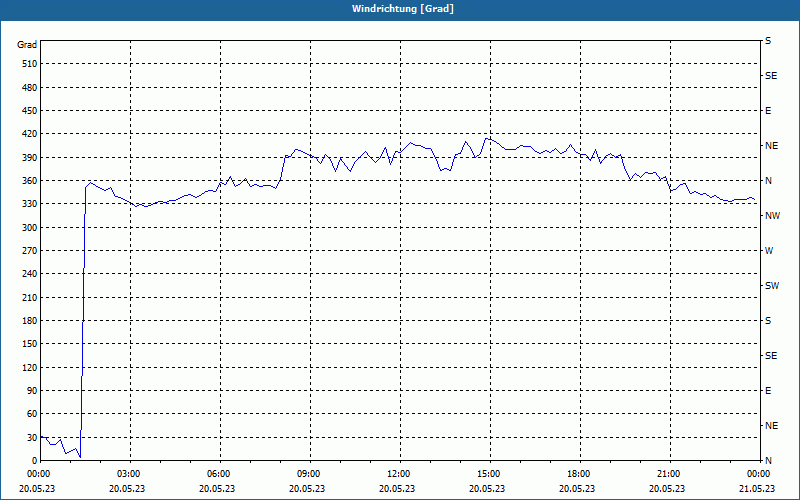Click the 03:00 time label

coord(127,474)
